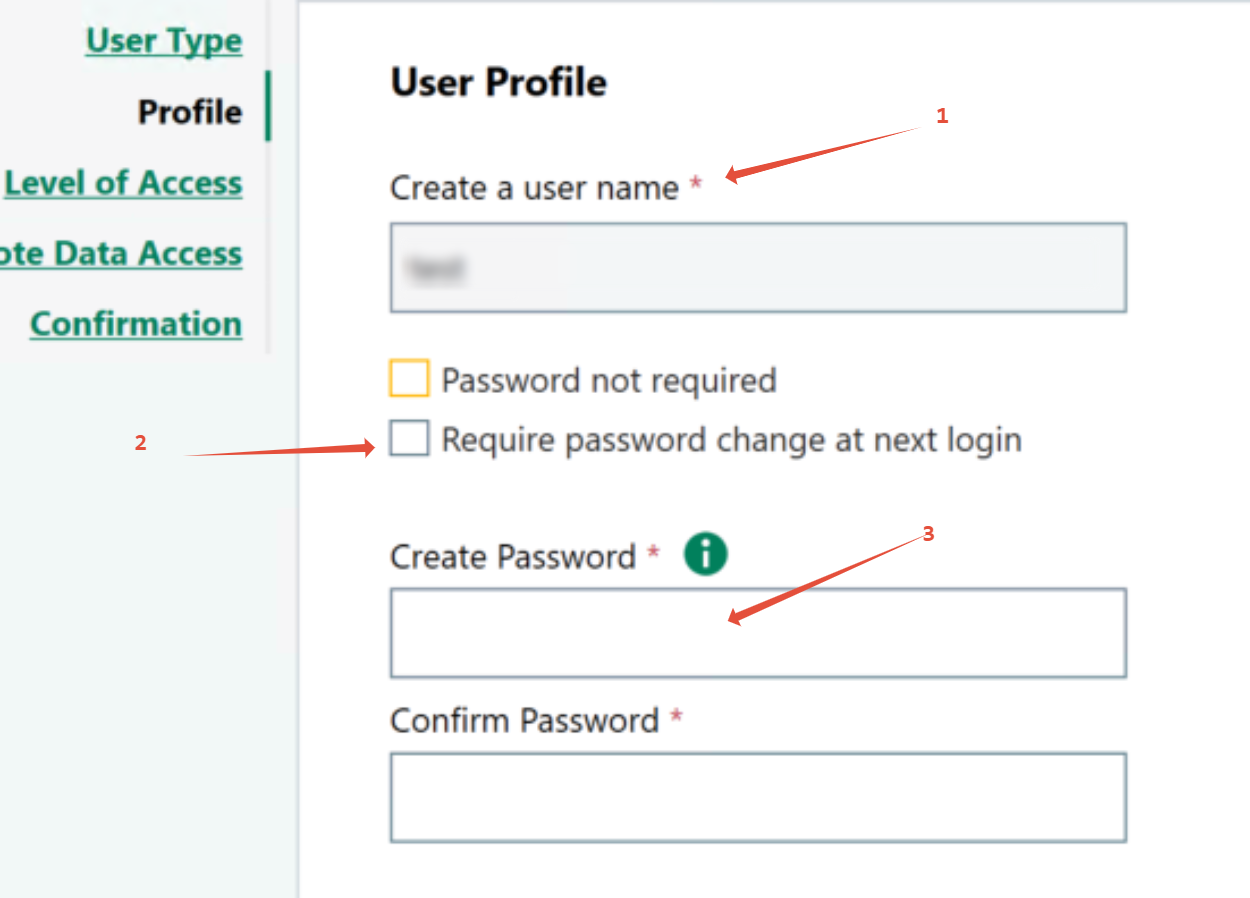Click into the Confirm Password field

pyautogui.click(x=758, y=797)
